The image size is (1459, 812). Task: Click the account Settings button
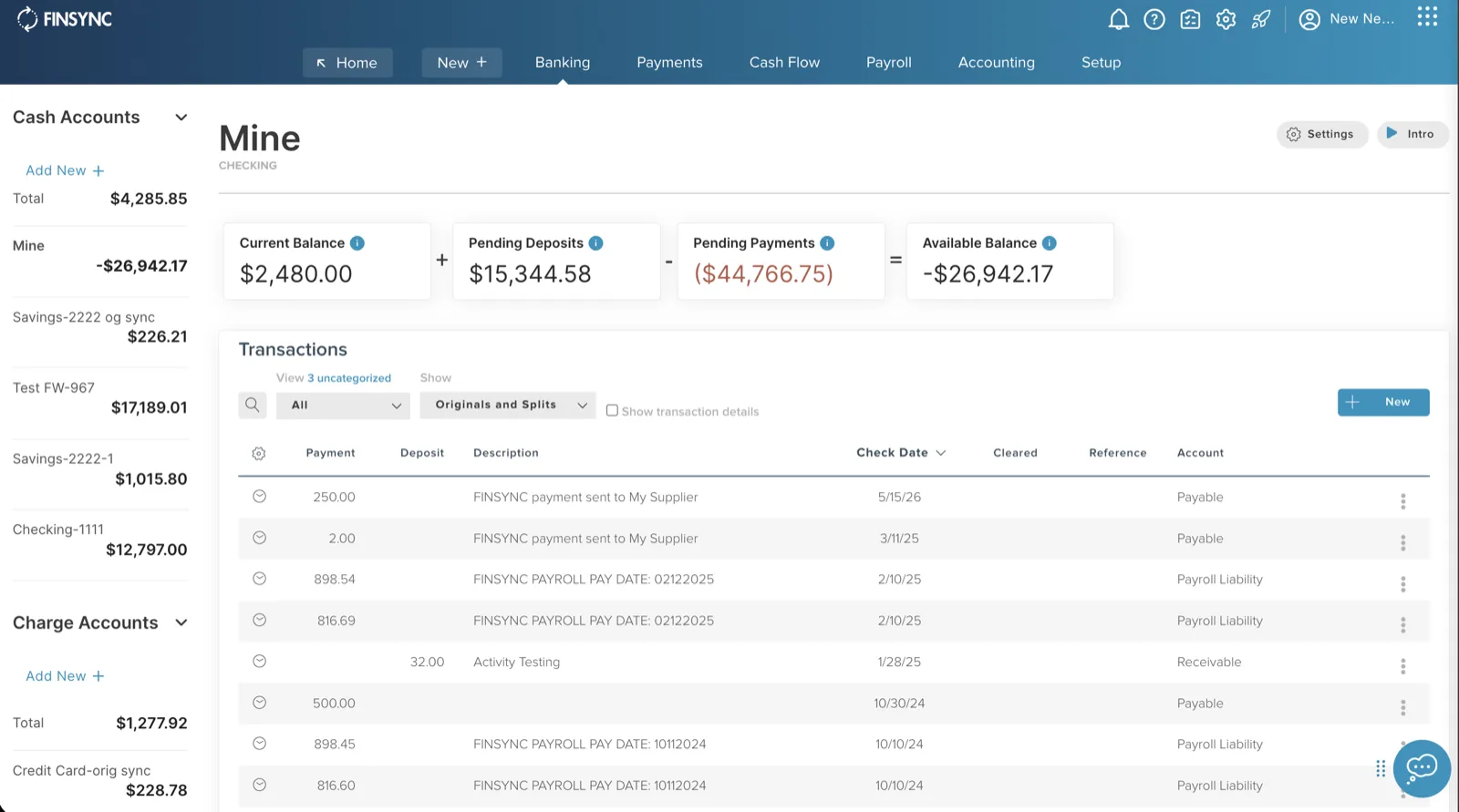pos(1322,134)
